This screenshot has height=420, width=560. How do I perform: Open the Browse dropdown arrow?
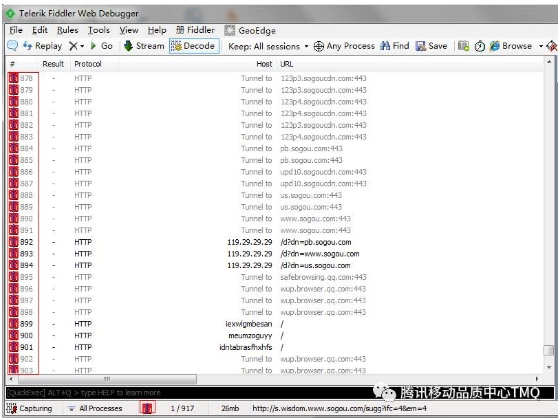point(541,46)
